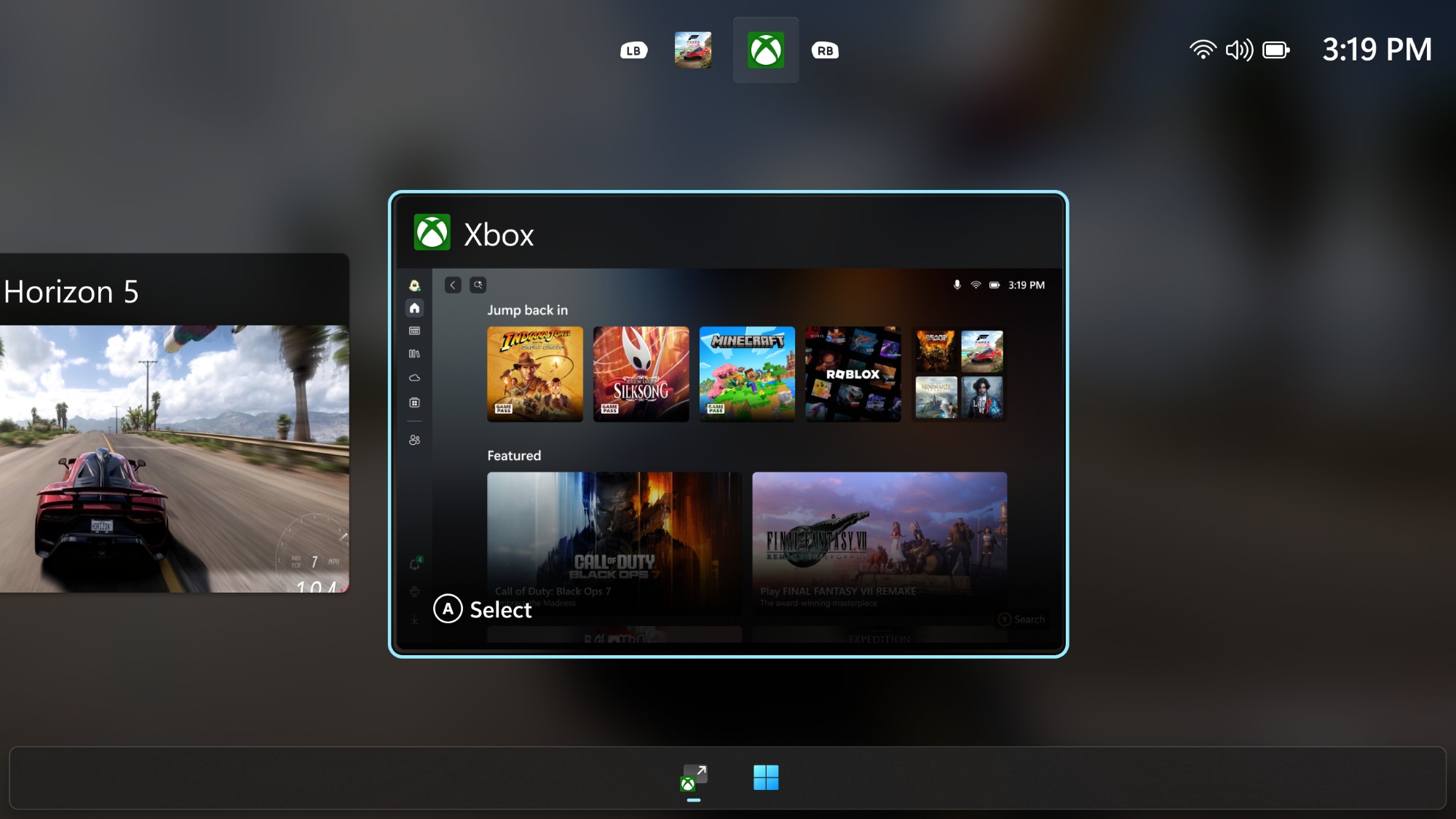Open Hollow Knight Silksong from Jump back in
This screenshot has height=819, width=1456.
click(641, 373)
